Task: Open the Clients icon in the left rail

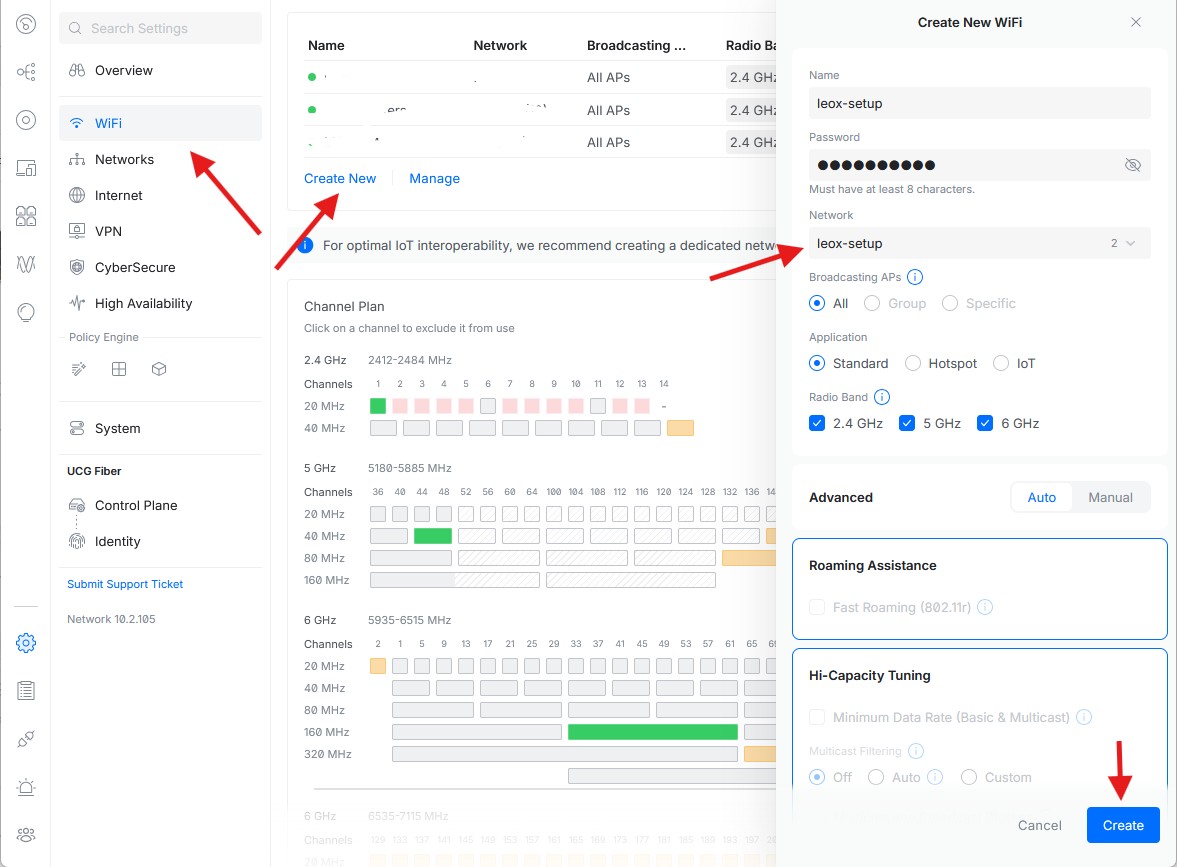Action: 26,216
